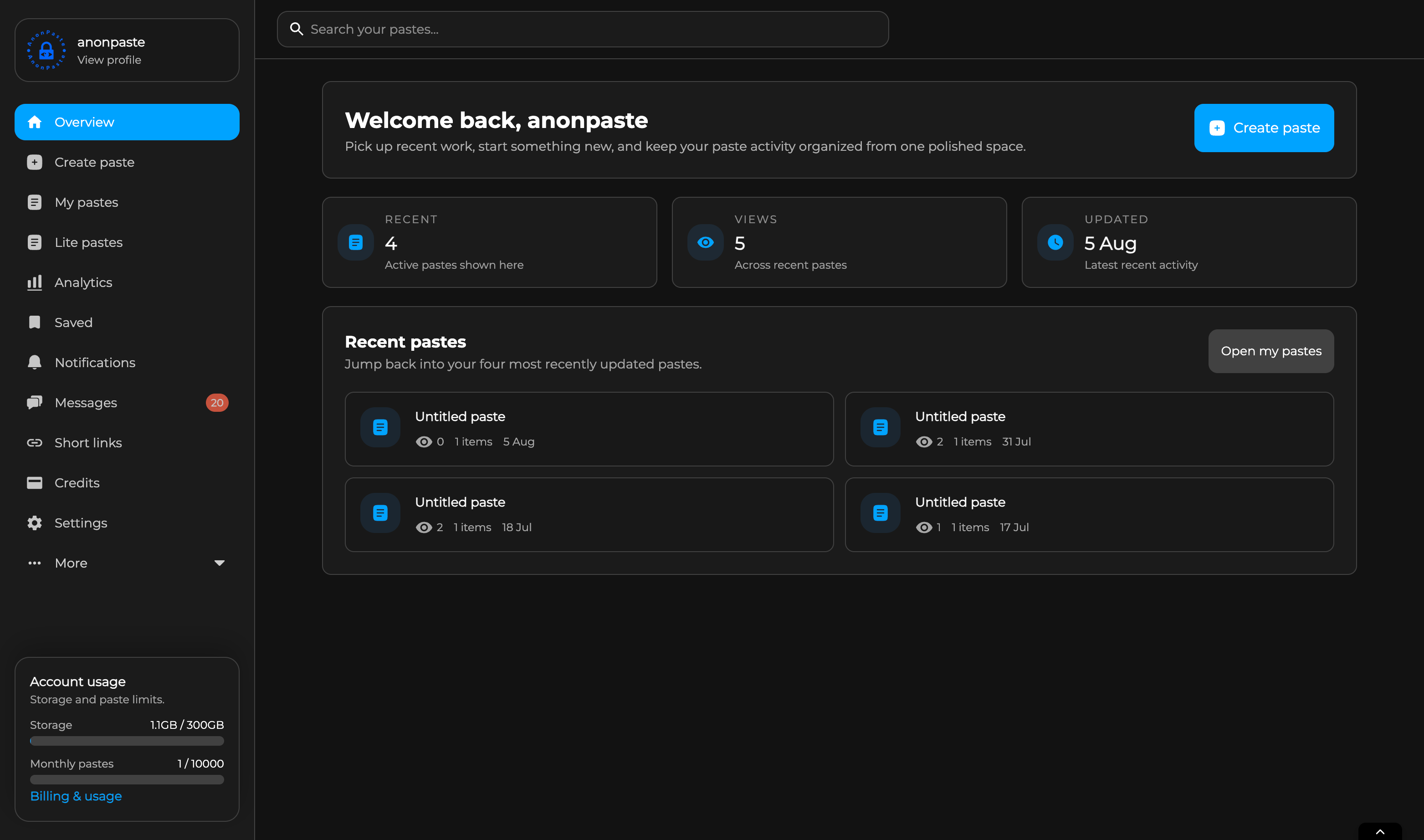Screen dimensions: 1424x840
Task: Click the Open my pastes button
Action: (1270, 351)
